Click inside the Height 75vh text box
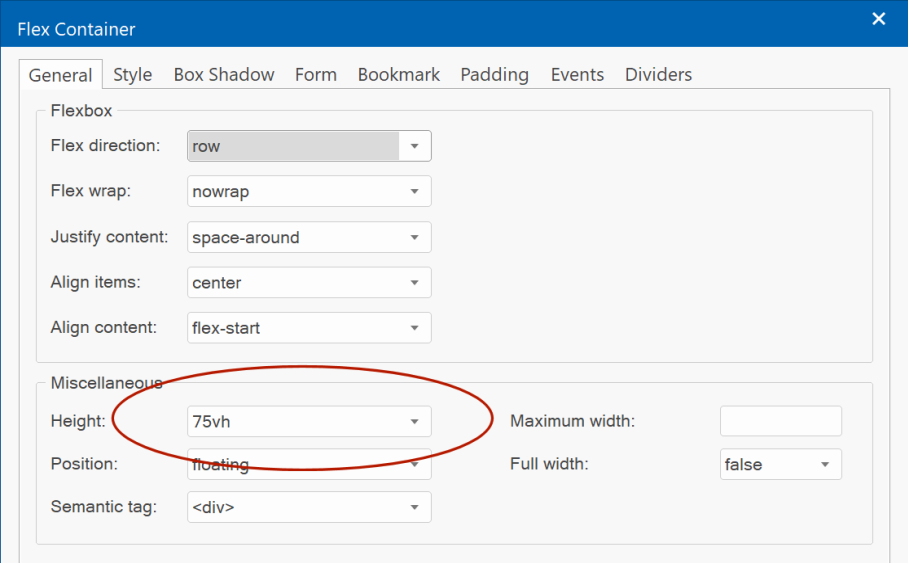The width and height of the screenshot is (909, 564). (293, 421)
